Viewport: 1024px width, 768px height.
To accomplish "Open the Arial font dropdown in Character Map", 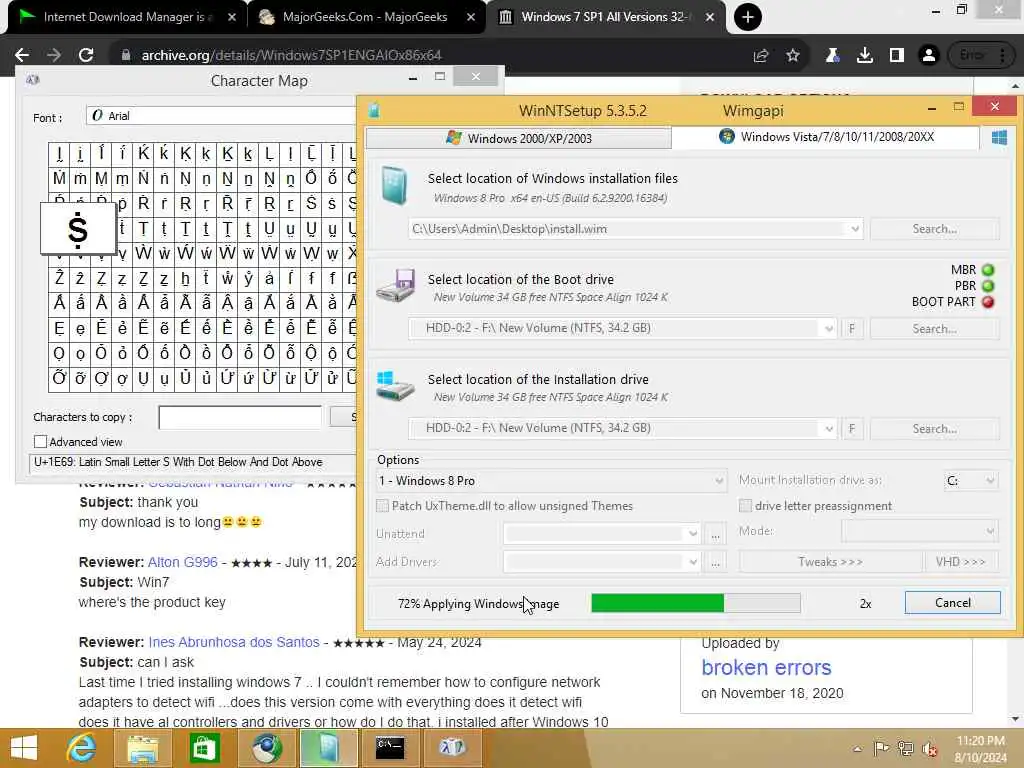I will point(221,116).
